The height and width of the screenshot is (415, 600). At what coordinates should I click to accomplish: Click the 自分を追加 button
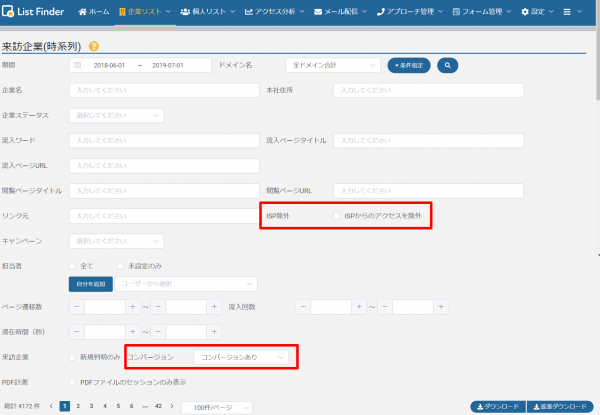88,284
